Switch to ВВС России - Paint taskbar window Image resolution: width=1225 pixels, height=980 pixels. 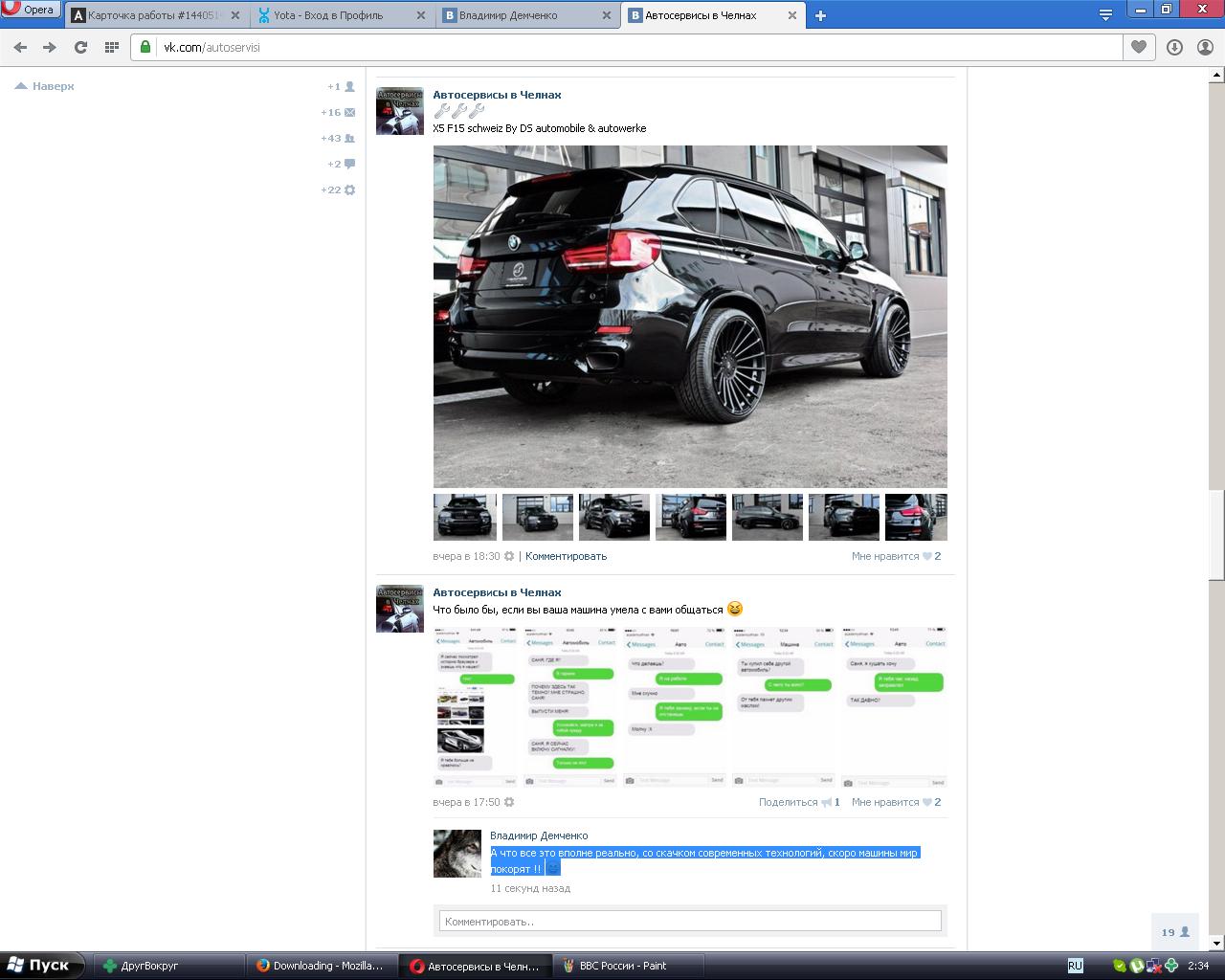click(628, 966)
